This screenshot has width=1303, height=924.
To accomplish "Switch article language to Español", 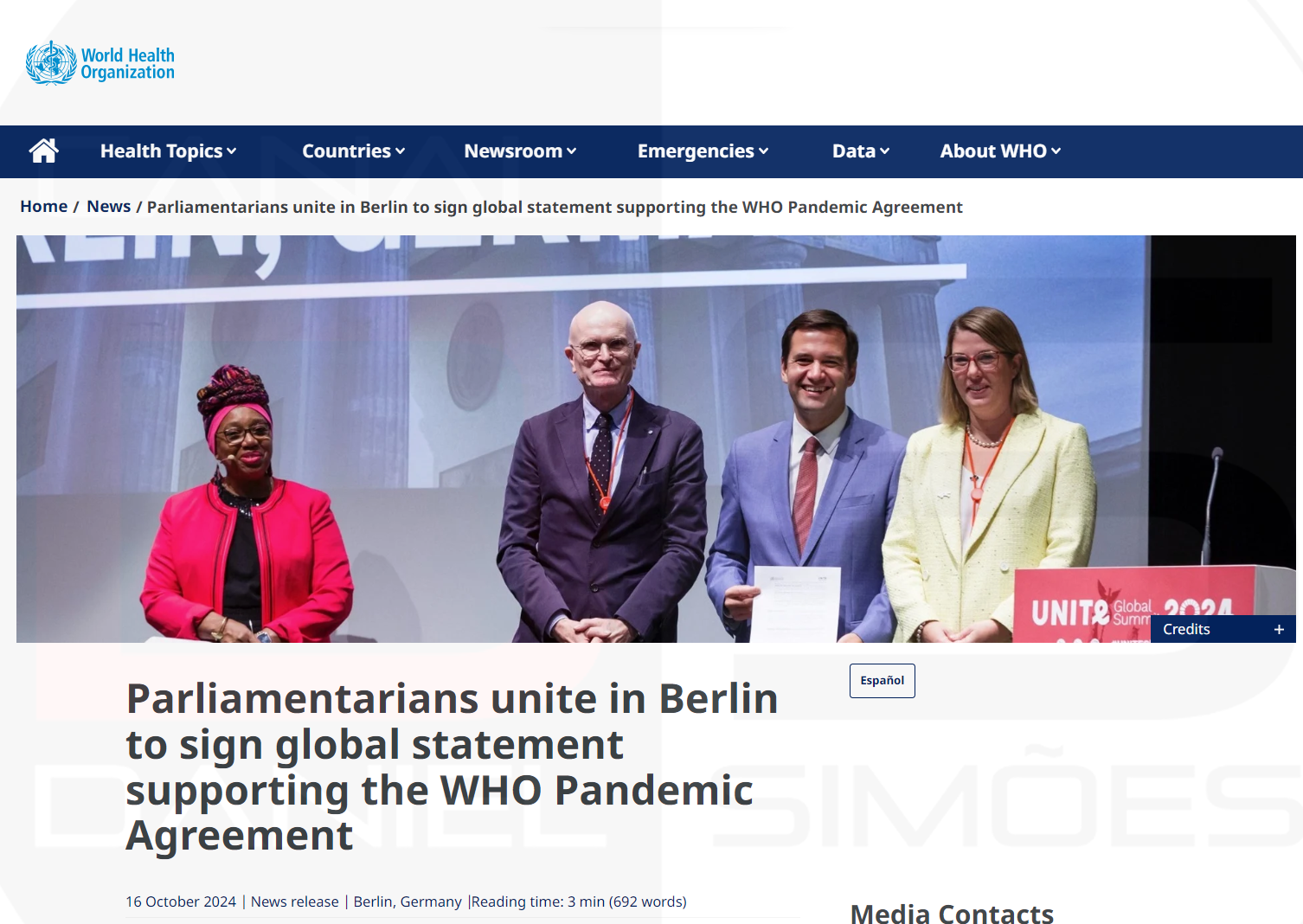I will pos(882,681).
